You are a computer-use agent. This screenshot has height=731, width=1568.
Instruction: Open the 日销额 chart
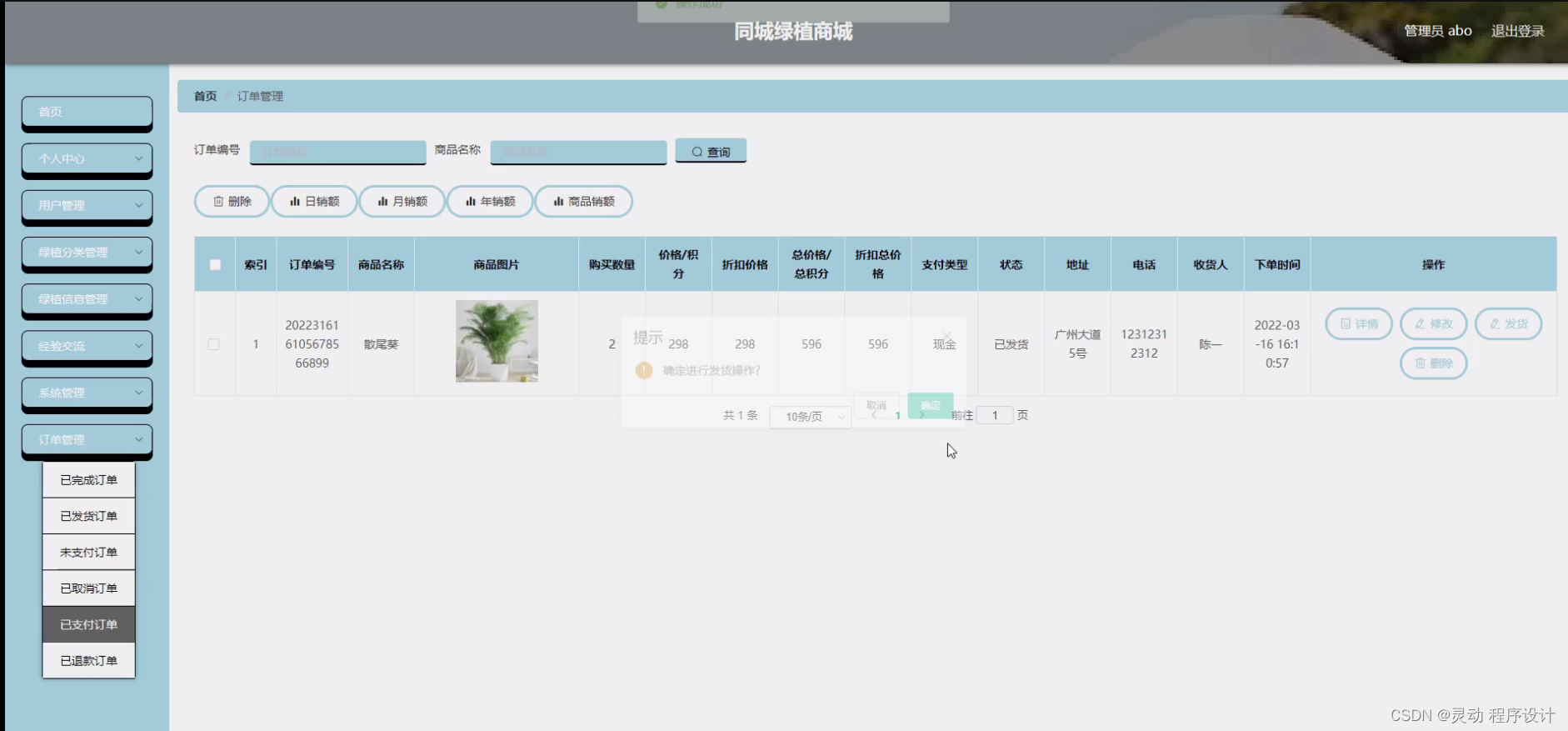point(314,202)
